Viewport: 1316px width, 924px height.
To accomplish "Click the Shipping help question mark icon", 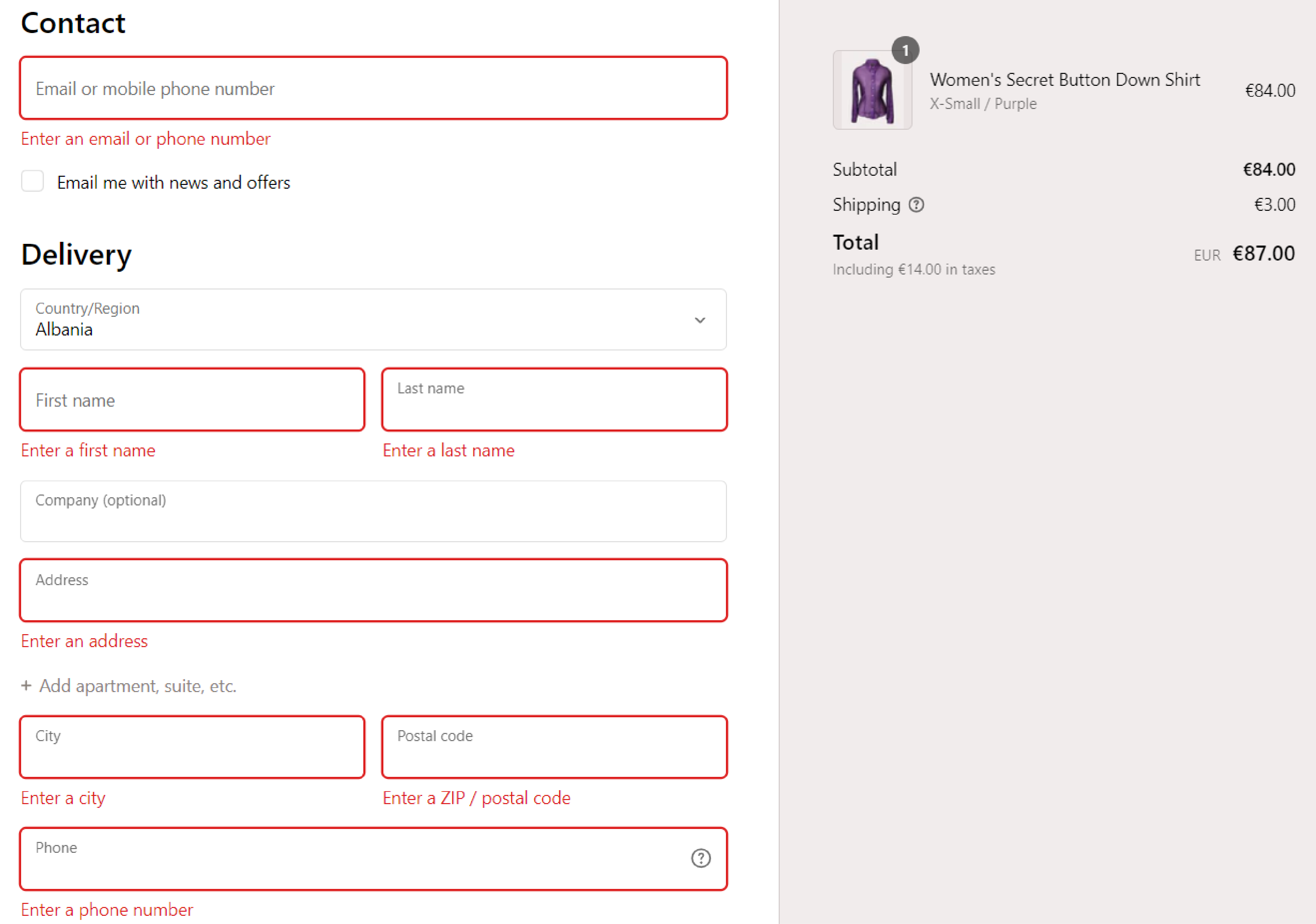I will point(916,205).
